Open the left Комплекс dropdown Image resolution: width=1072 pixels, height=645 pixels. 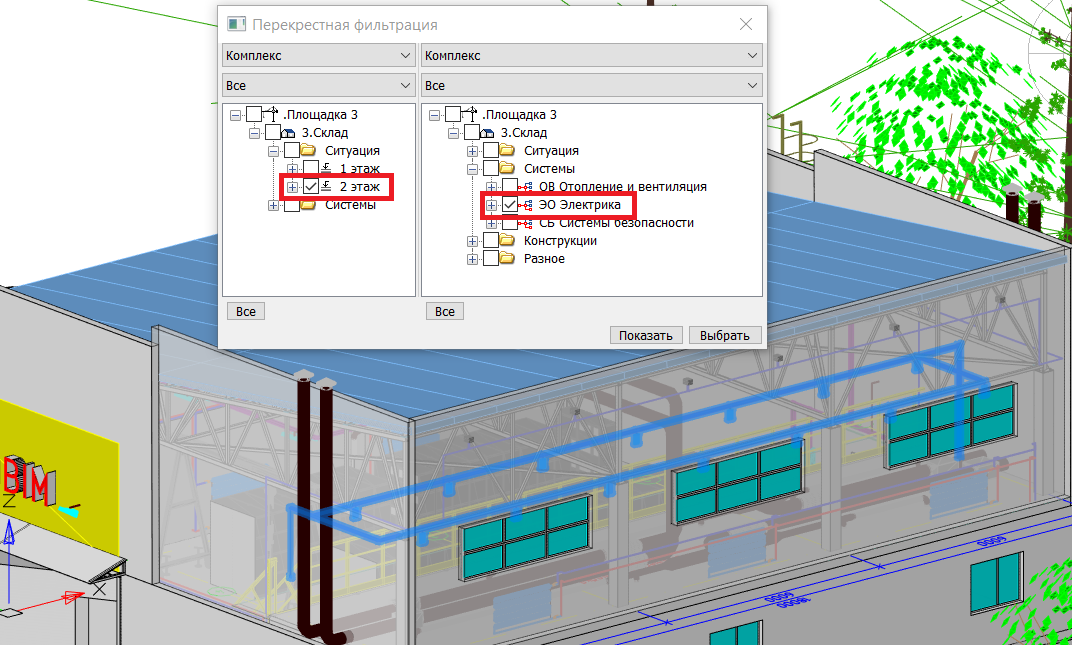318,55
